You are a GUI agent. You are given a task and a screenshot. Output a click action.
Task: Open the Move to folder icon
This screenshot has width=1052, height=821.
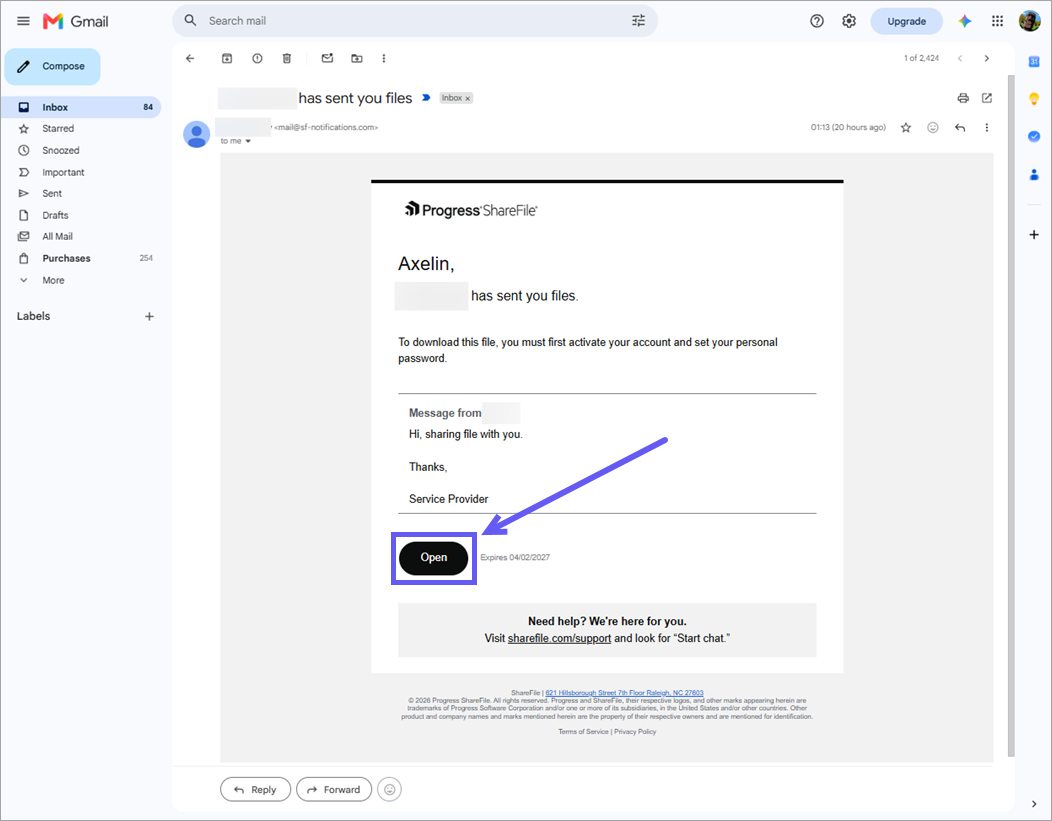pyautogui.click(x=357, y=58)
